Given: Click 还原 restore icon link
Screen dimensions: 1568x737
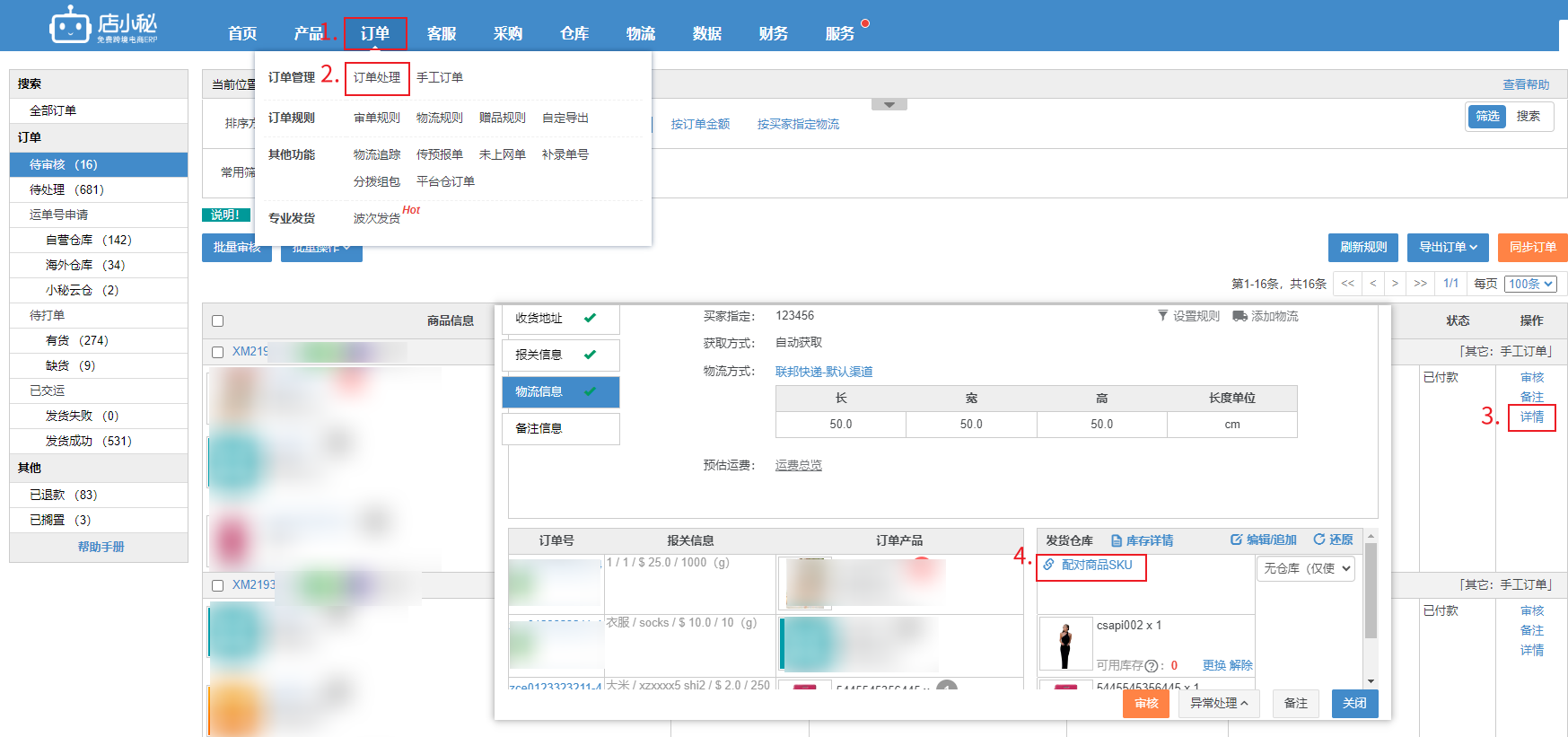Looking at the screenshot, I should pos(1333,540).
